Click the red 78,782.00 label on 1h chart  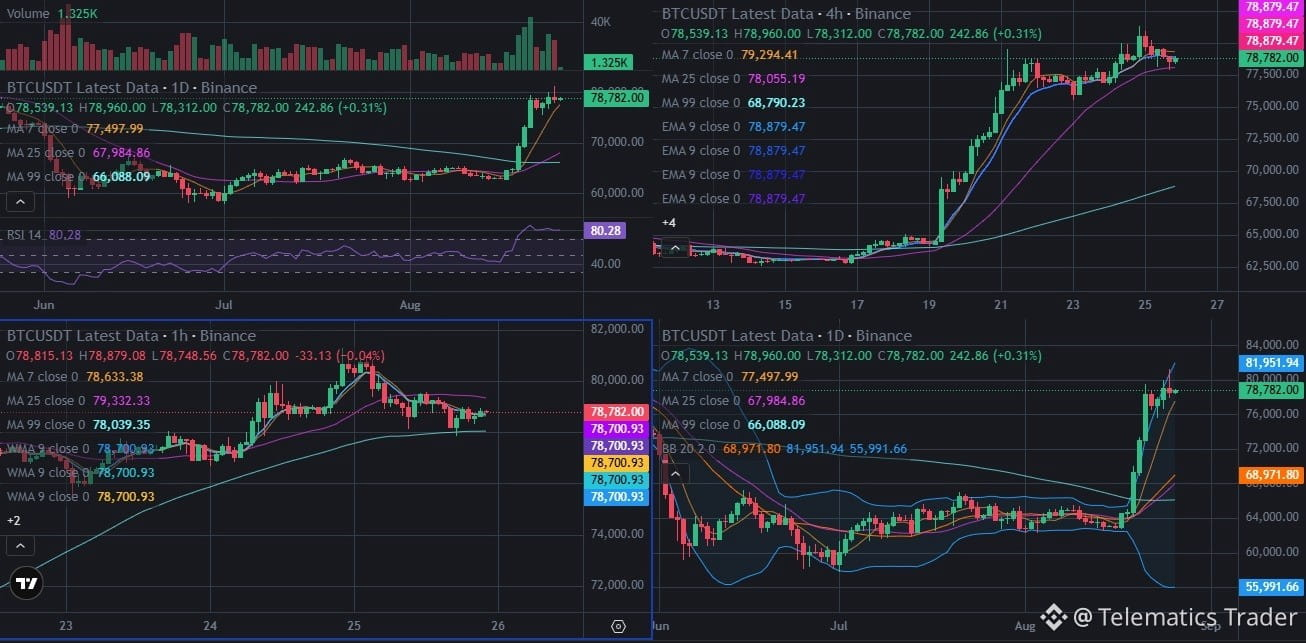click(616, 411)
